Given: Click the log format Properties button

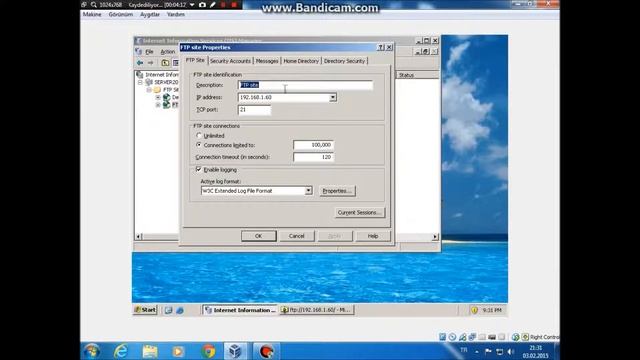Looking at the screenshot, I should click(337, 191).
